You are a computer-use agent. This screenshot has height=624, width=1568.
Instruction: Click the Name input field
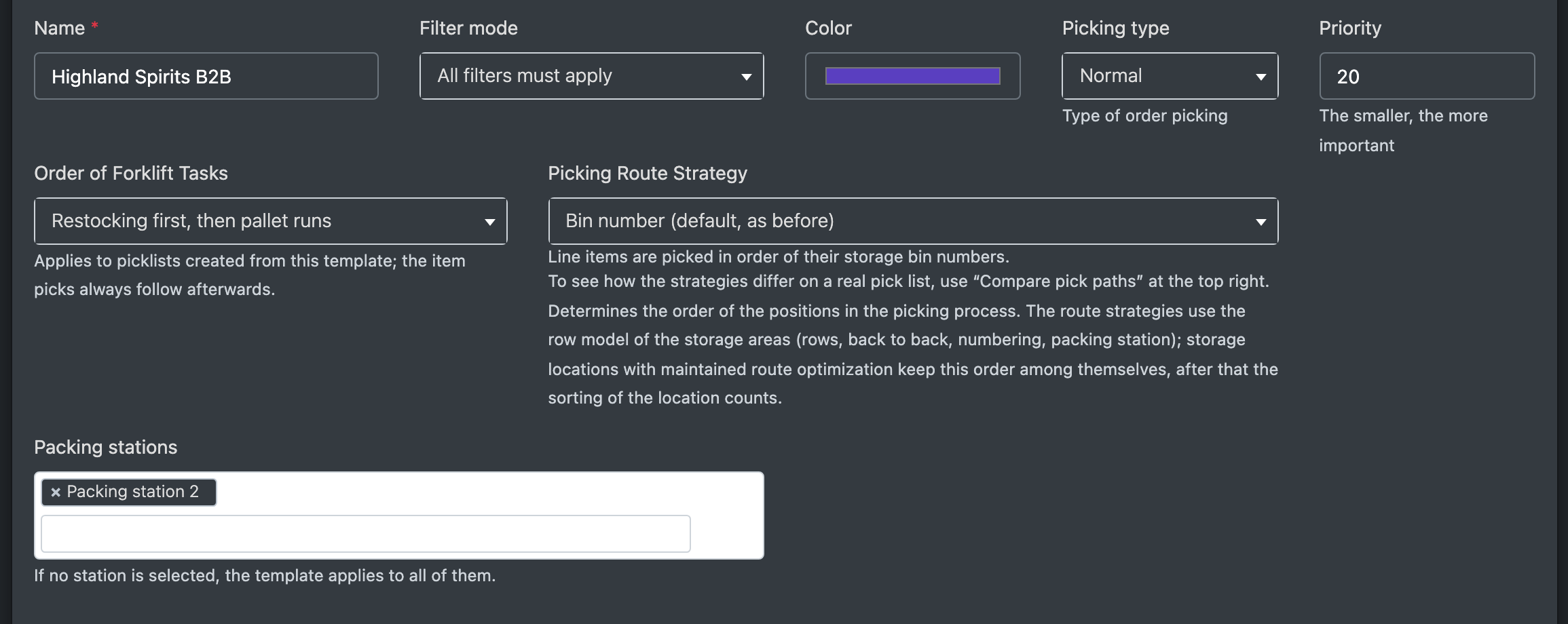(x=206, y=76)
